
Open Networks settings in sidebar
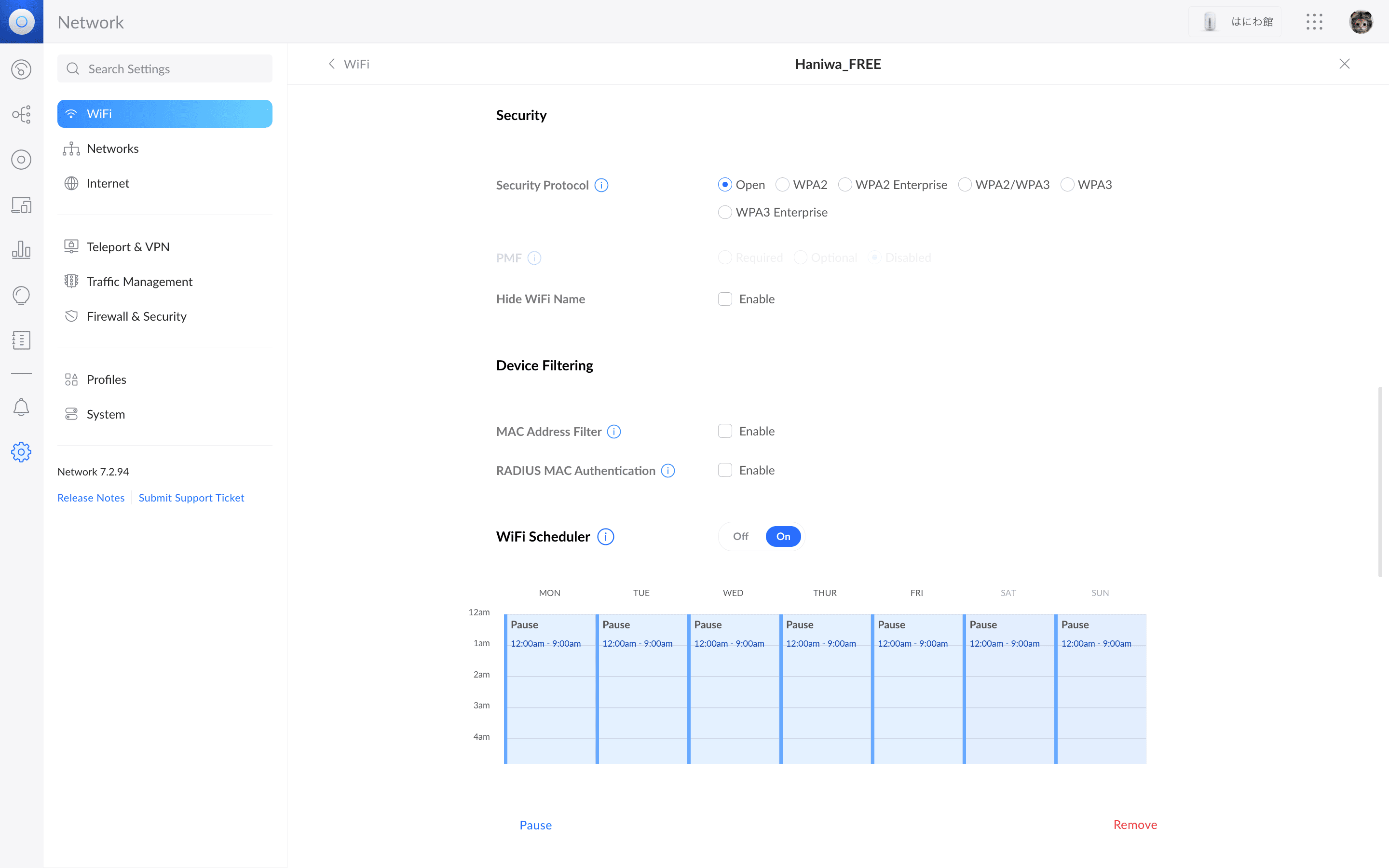click(x=165, y=149)
